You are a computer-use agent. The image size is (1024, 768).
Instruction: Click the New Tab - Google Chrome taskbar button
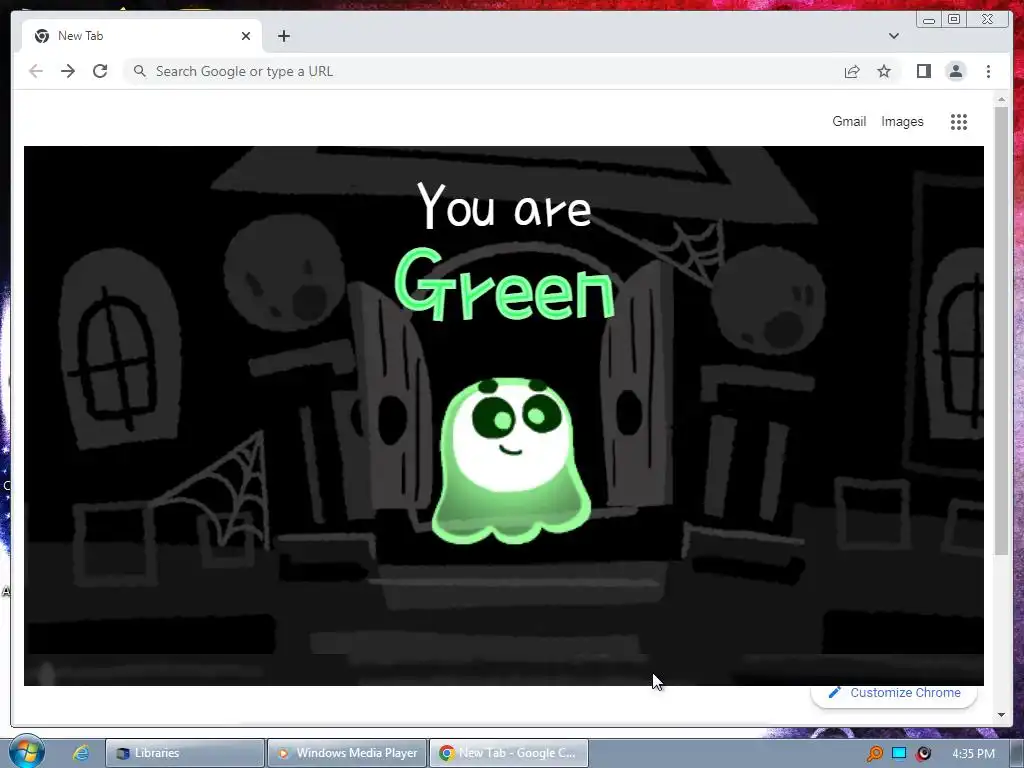coord(509,753)
